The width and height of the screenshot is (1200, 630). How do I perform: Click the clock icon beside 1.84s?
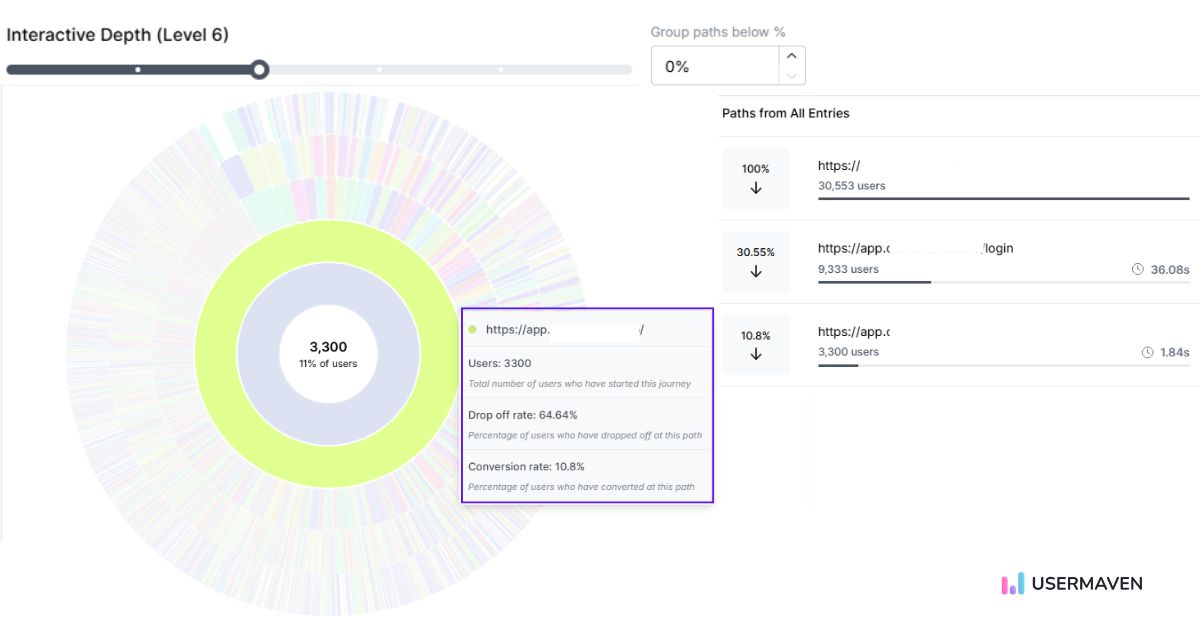1147,352
